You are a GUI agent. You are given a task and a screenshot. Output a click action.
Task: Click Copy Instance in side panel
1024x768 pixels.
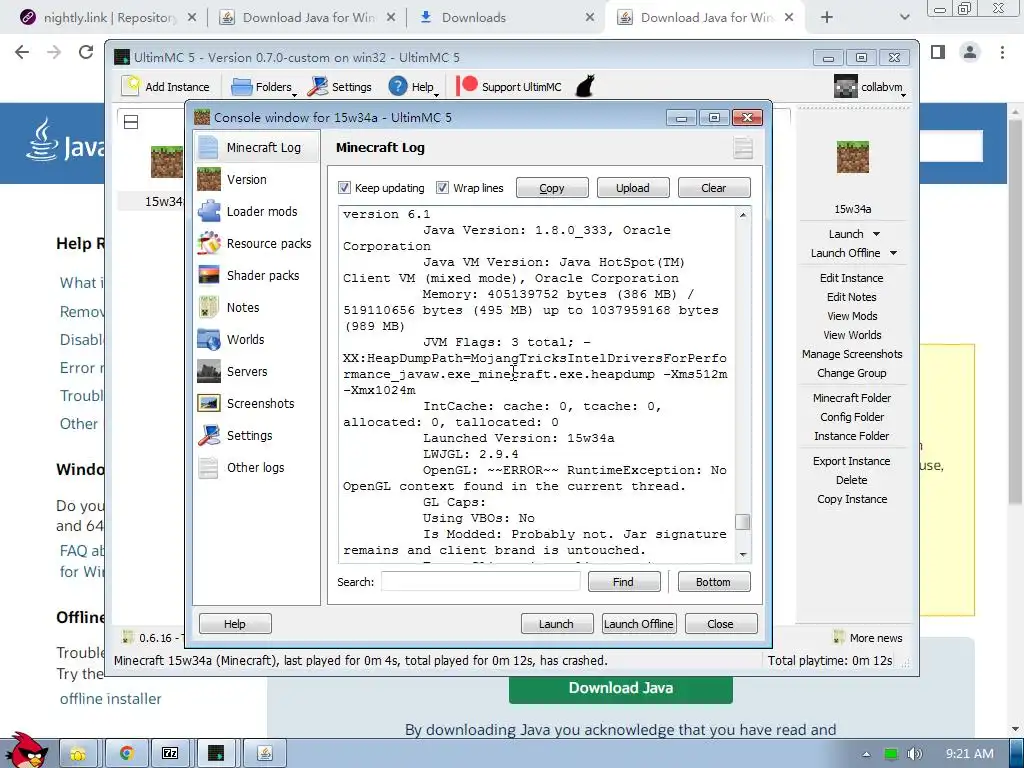[852, 499]
